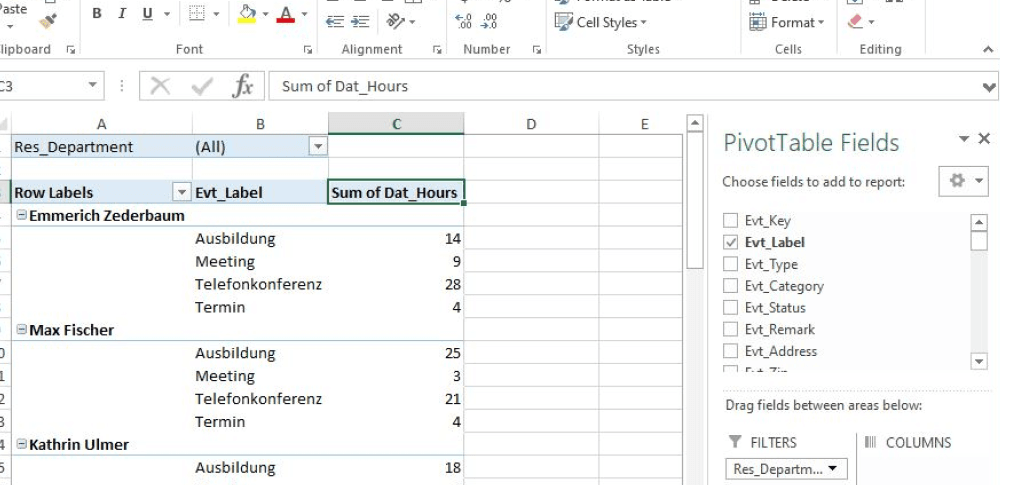Confirm the formula bar entry
Viewport: 1009px width, 485px height.
(202, 86)
